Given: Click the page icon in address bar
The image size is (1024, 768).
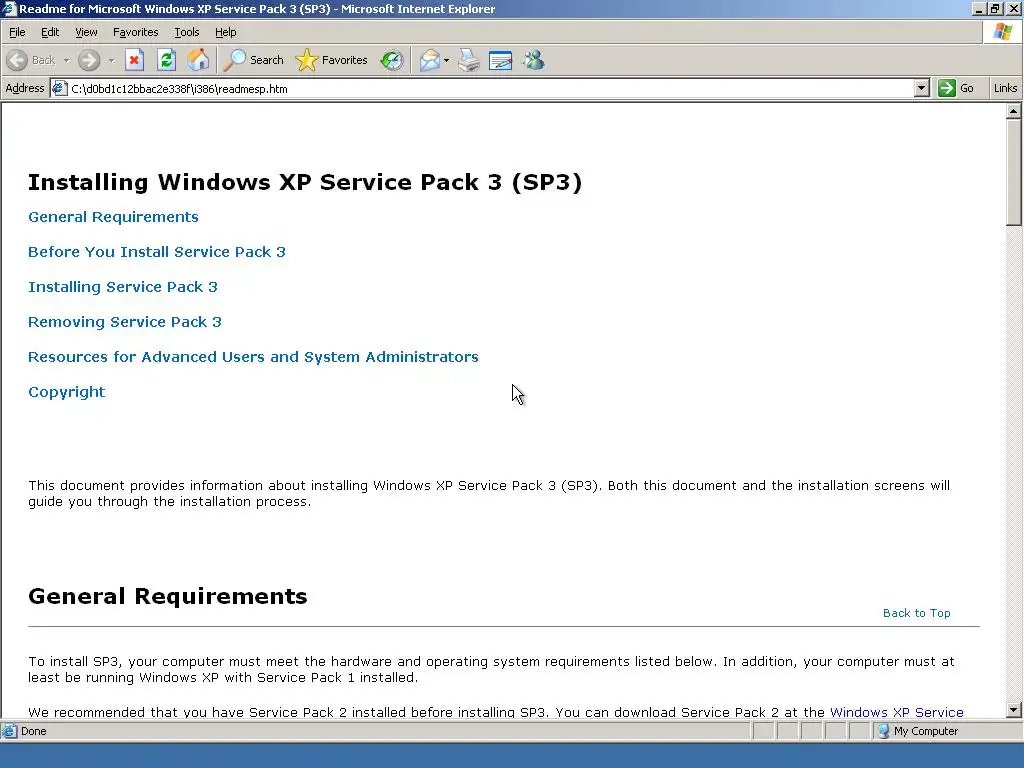Looking at the screenshot, I should pos(59,88).
